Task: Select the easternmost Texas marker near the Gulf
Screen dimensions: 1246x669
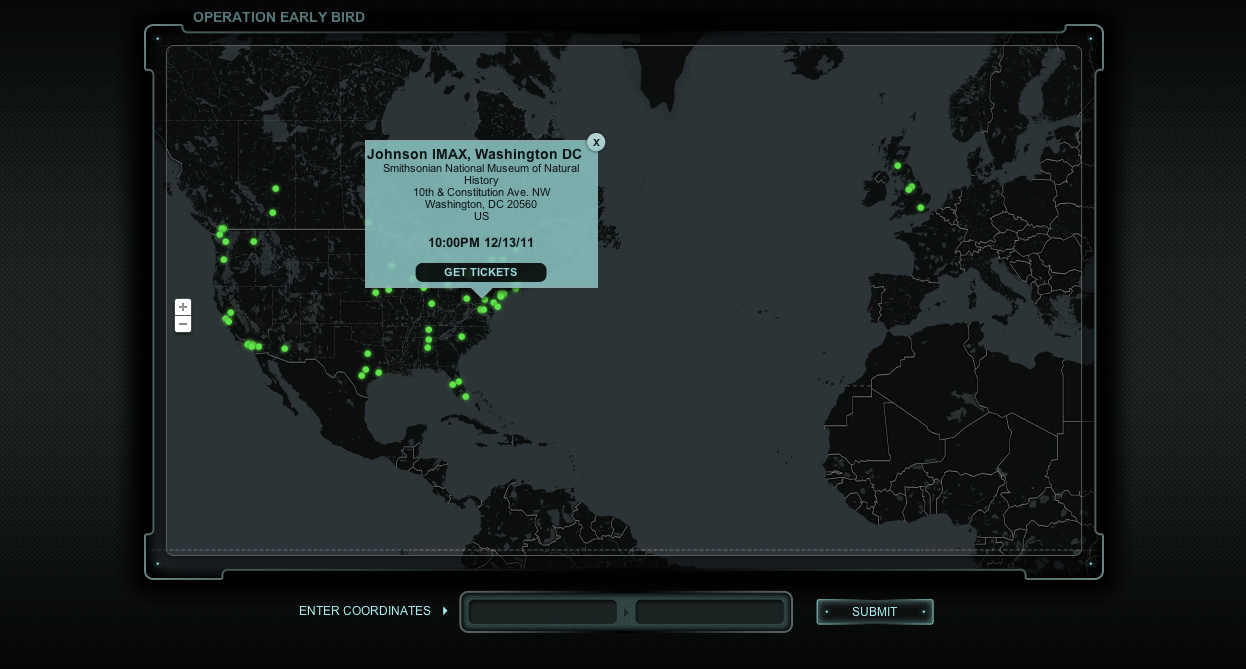Action: coord(379,373)
